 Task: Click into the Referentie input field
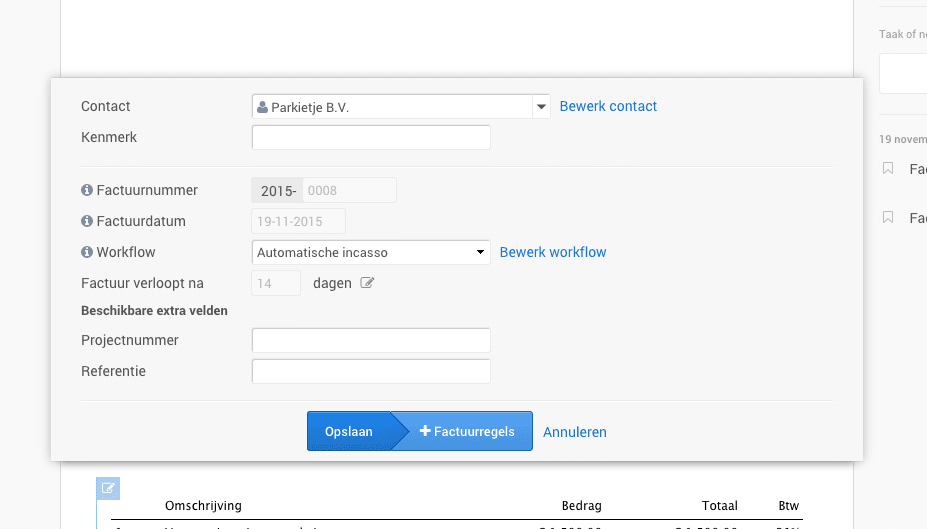[x=371, y=371]
